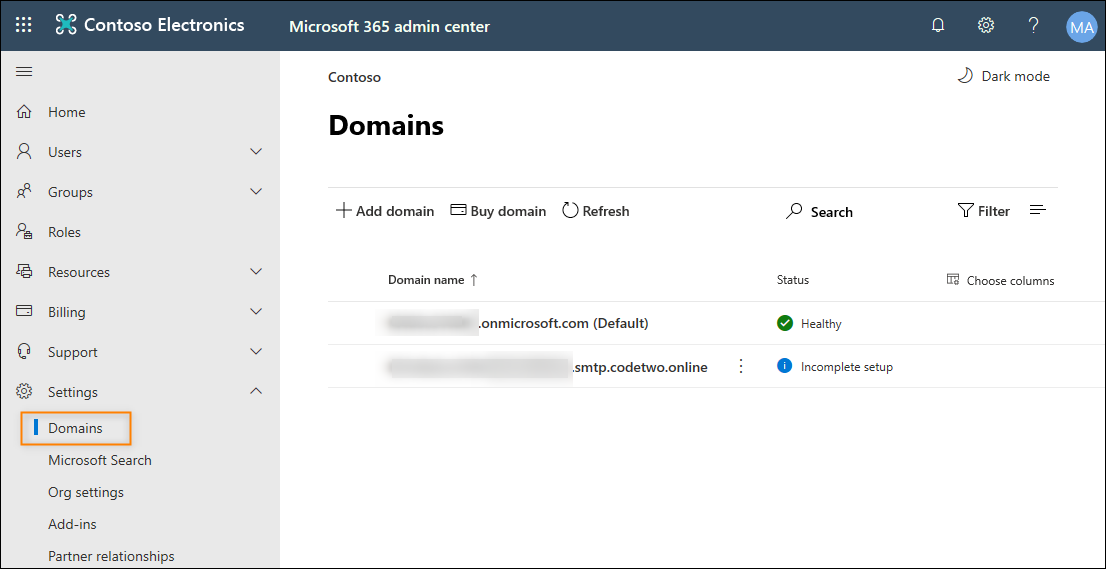Open Roles in the sidebar

(x=64, y=232)
